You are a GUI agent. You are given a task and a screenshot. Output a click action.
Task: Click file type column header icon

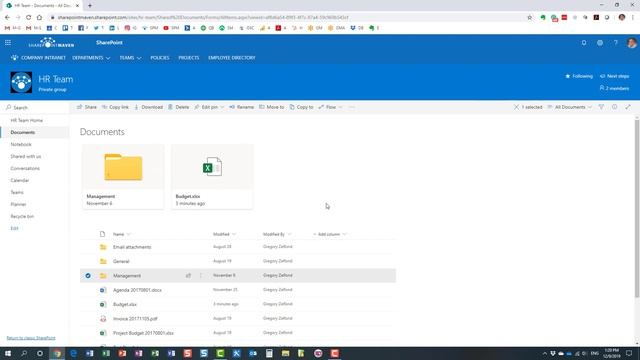click(x=102, y=234)
